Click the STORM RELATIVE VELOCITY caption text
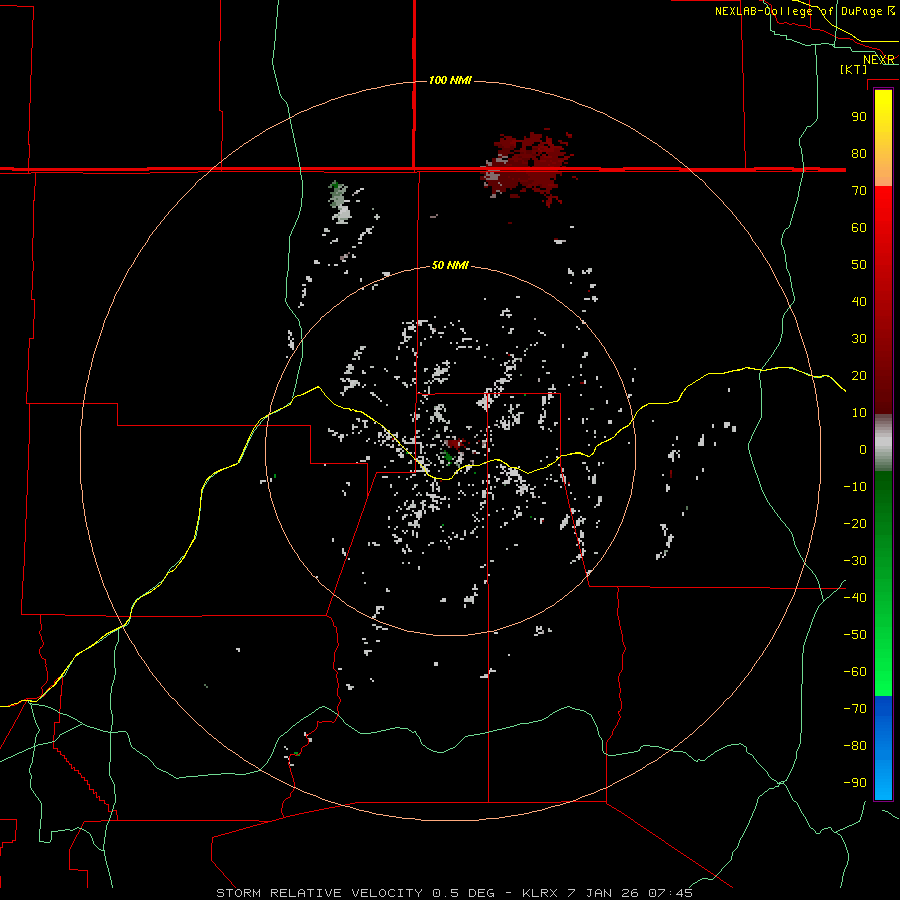900x900 pixels. pos(319,893)
